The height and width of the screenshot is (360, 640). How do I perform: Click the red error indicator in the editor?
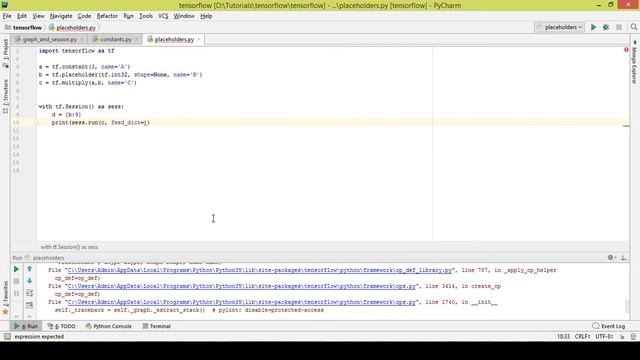click(x=626, y=50)
